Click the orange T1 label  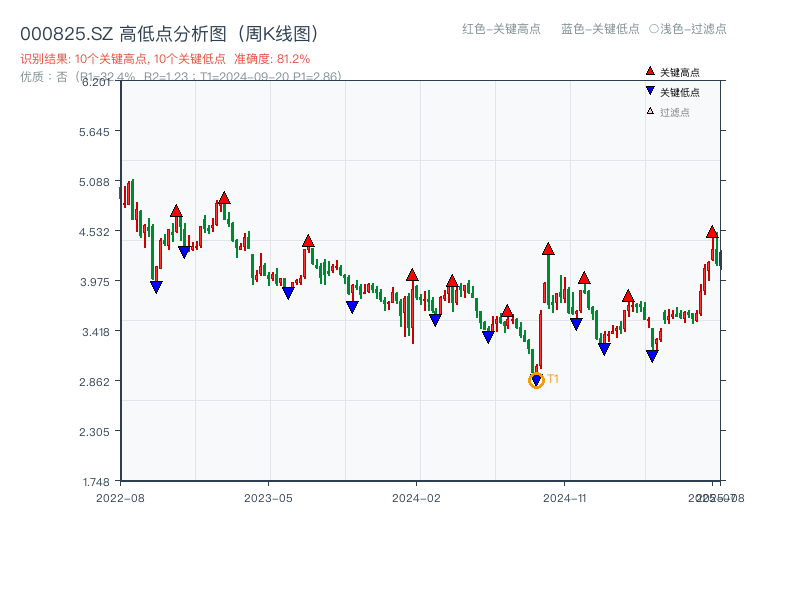click(553, 379)
